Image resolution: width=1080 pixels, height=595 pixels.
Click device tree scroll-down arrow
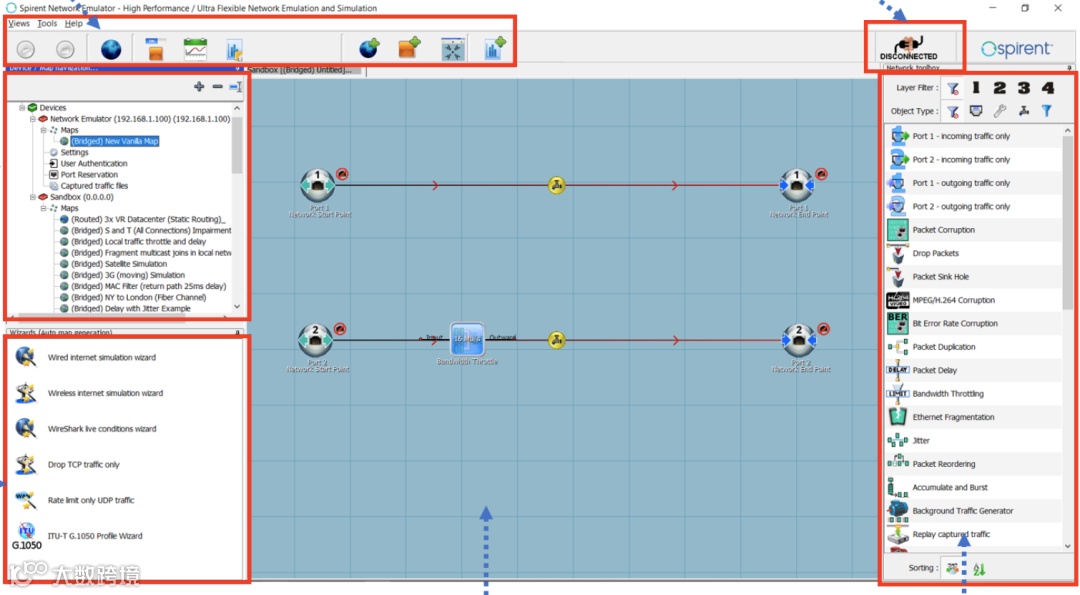[x=237, y=307]
